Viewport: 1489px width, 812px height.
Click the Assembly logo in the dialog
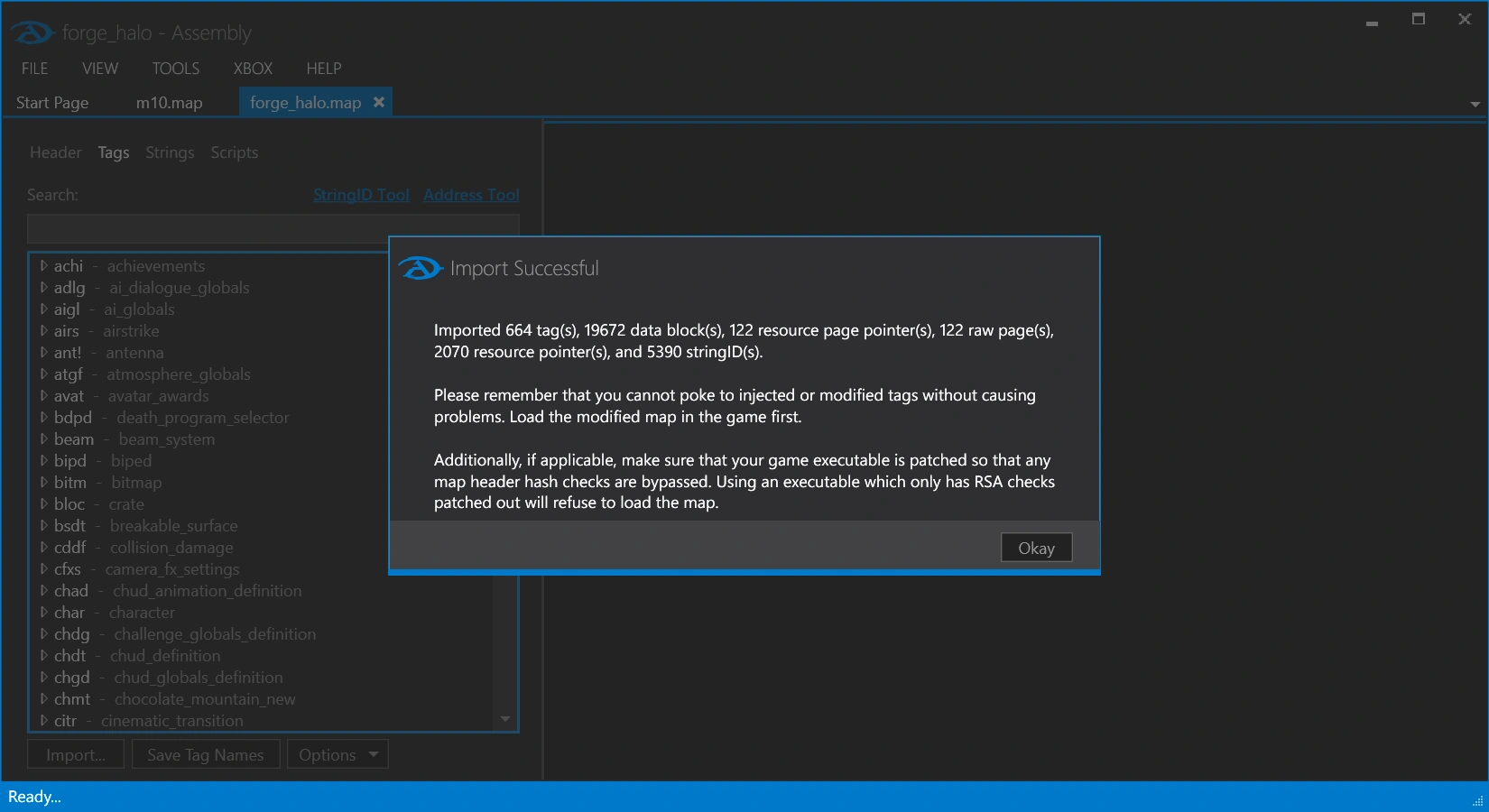(421, 268)
